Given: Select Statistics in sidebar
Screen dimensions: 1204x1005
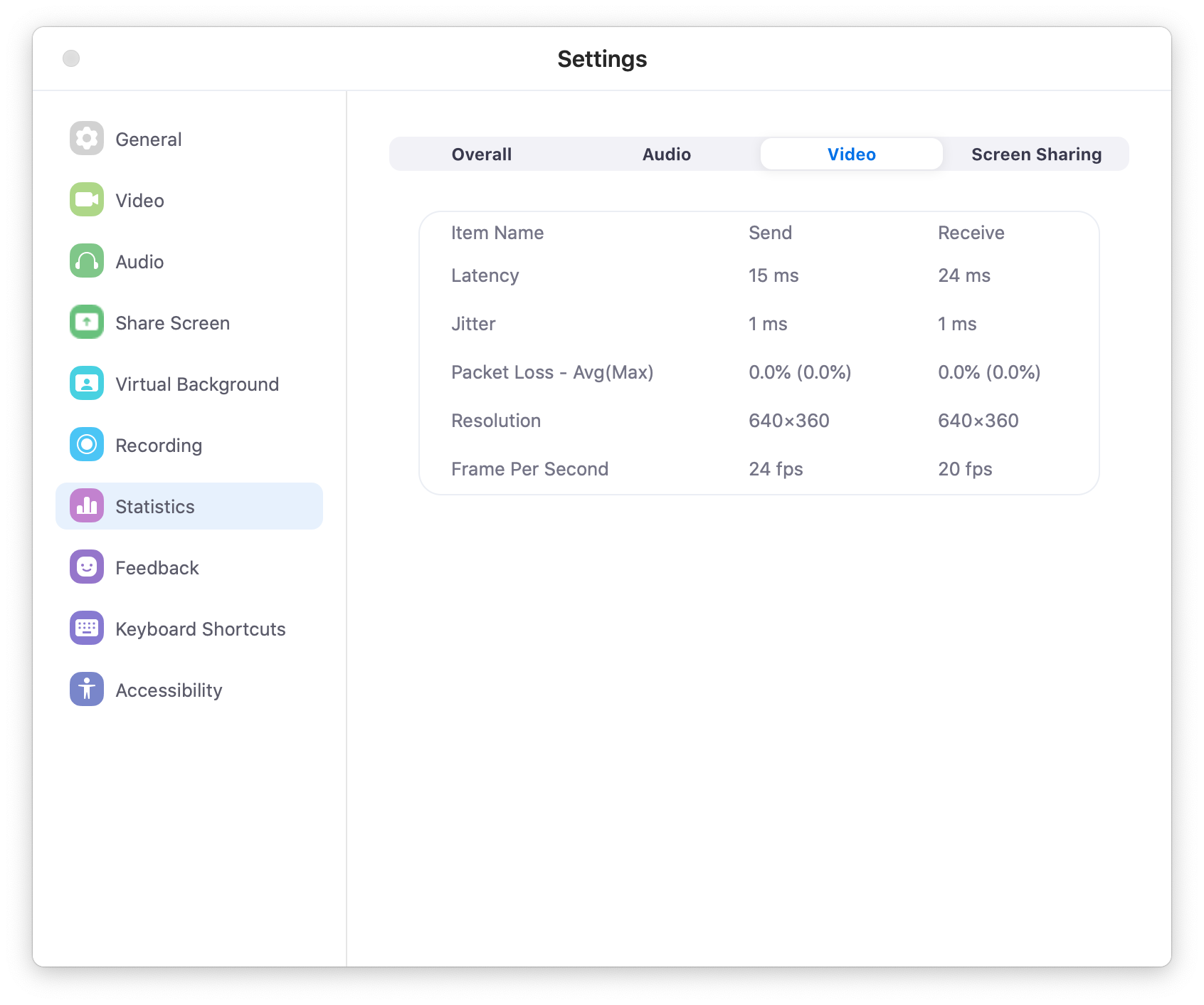Looking at the screenshot, I should pyautogui.click(x=189, y=506).
